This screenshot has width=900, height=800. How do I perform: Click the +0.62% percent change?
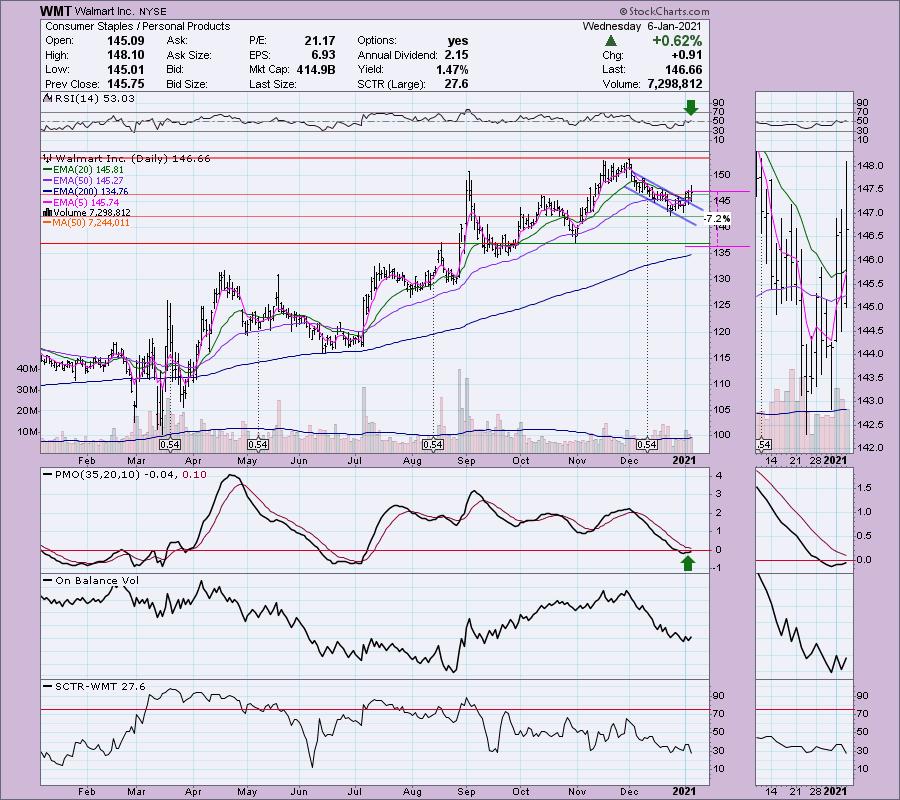[677, 41]
